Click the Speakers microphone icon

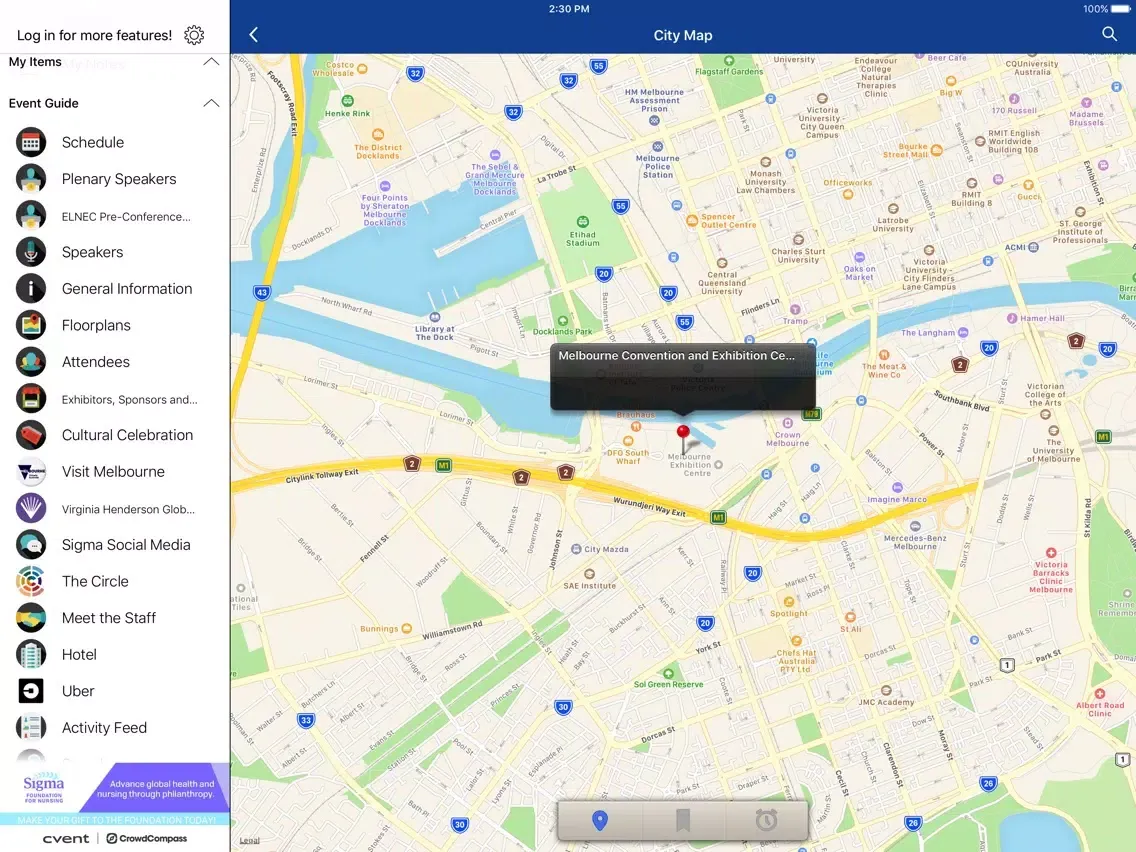[30, 252]
